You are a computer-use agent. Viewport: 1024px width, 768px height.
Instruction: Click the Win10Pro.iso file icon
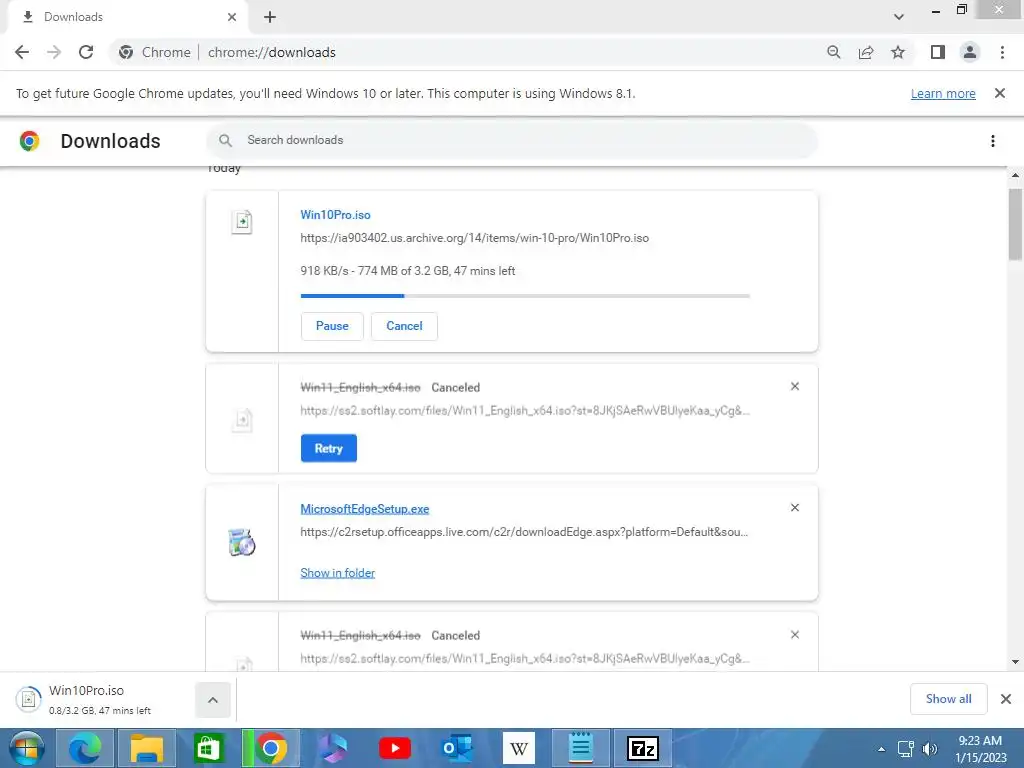(242, 222)
